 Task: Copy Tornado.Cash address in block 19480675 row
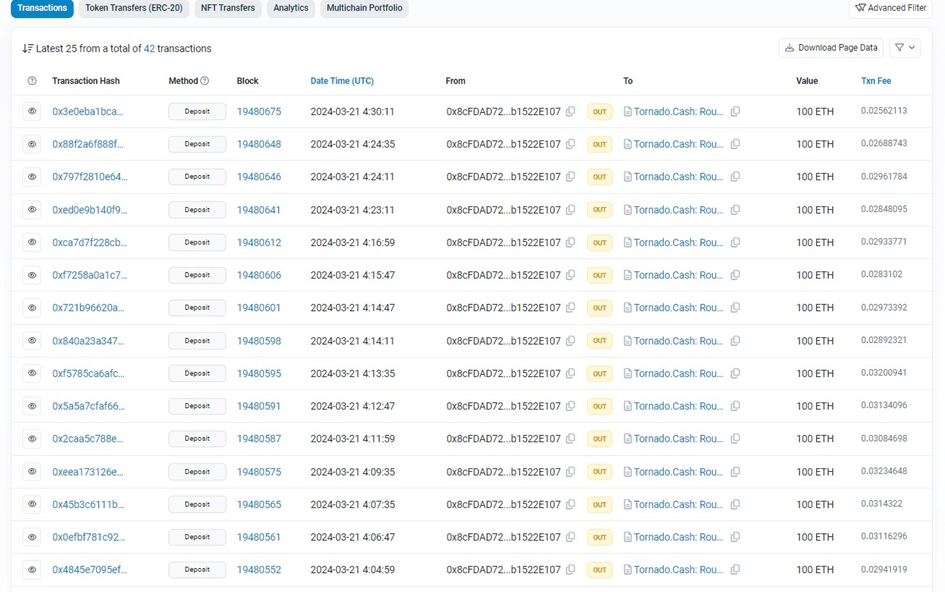click(x=735, y=112)
